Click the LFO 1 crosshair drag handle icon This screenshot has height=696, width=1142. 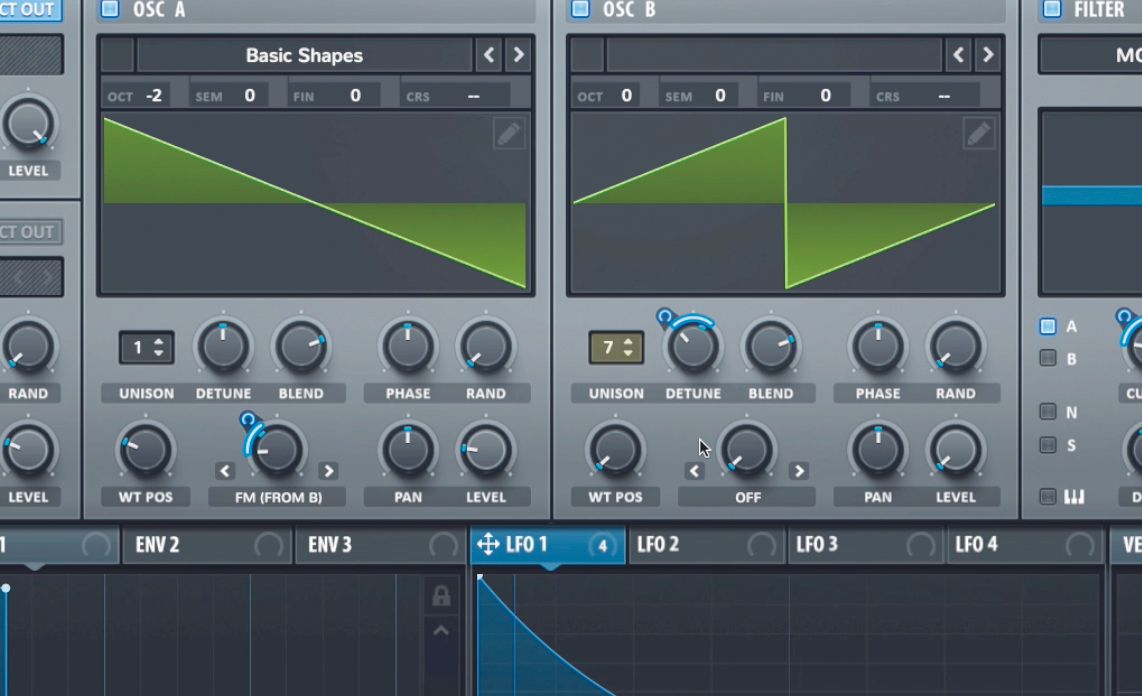pyautogui.click(x=489, y=545)
